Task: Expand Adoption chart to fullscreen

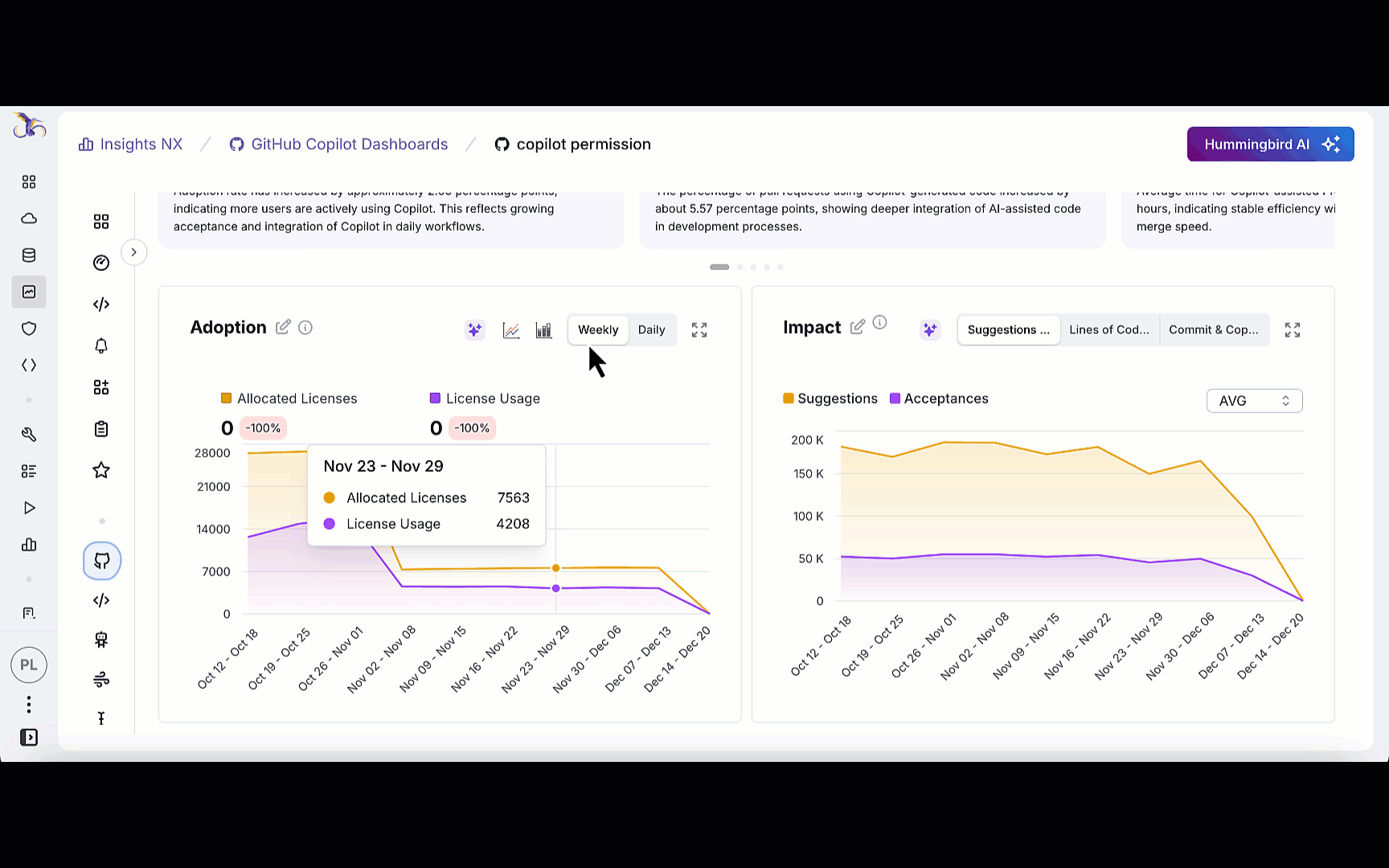Action: tap(699, 330)
